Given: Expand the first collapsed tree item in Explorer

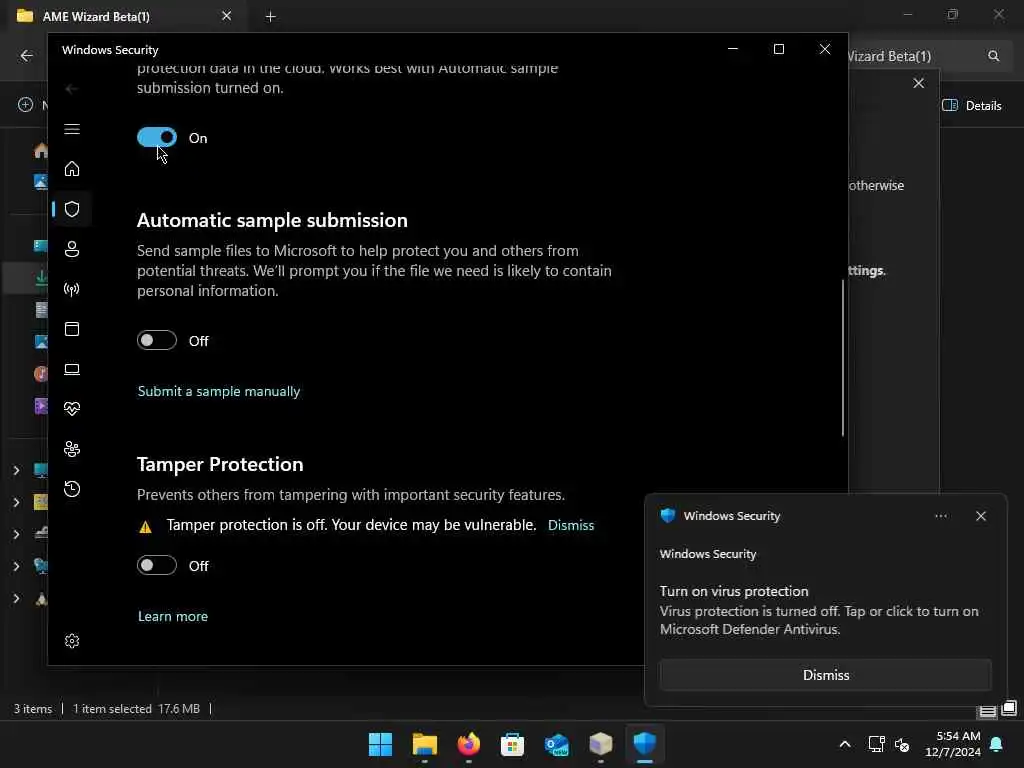Looking at the screenshot, I should [16, 470].
